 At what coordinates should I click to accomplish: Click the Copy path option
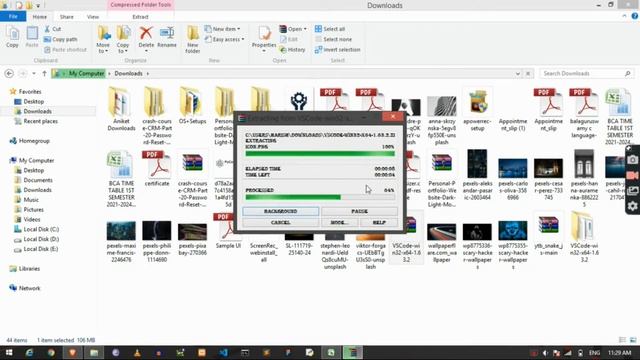point(60,39)
